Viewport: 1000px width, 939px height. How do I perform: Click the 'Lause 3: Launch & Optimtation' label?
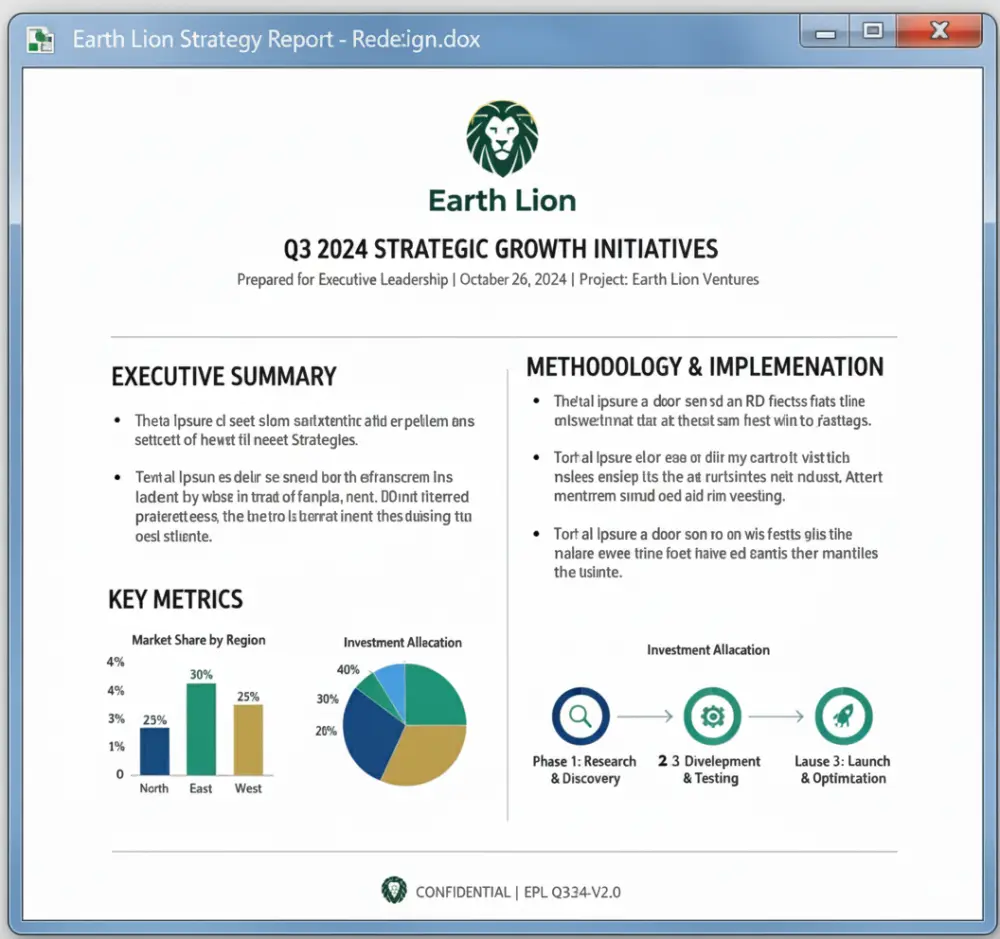coord(842,769)
